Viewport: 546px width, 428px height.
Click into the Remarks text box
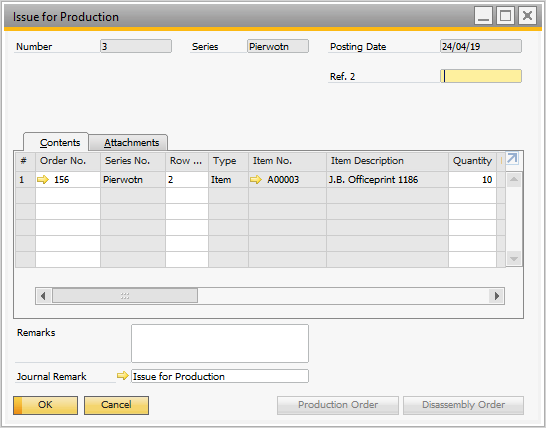220,343
